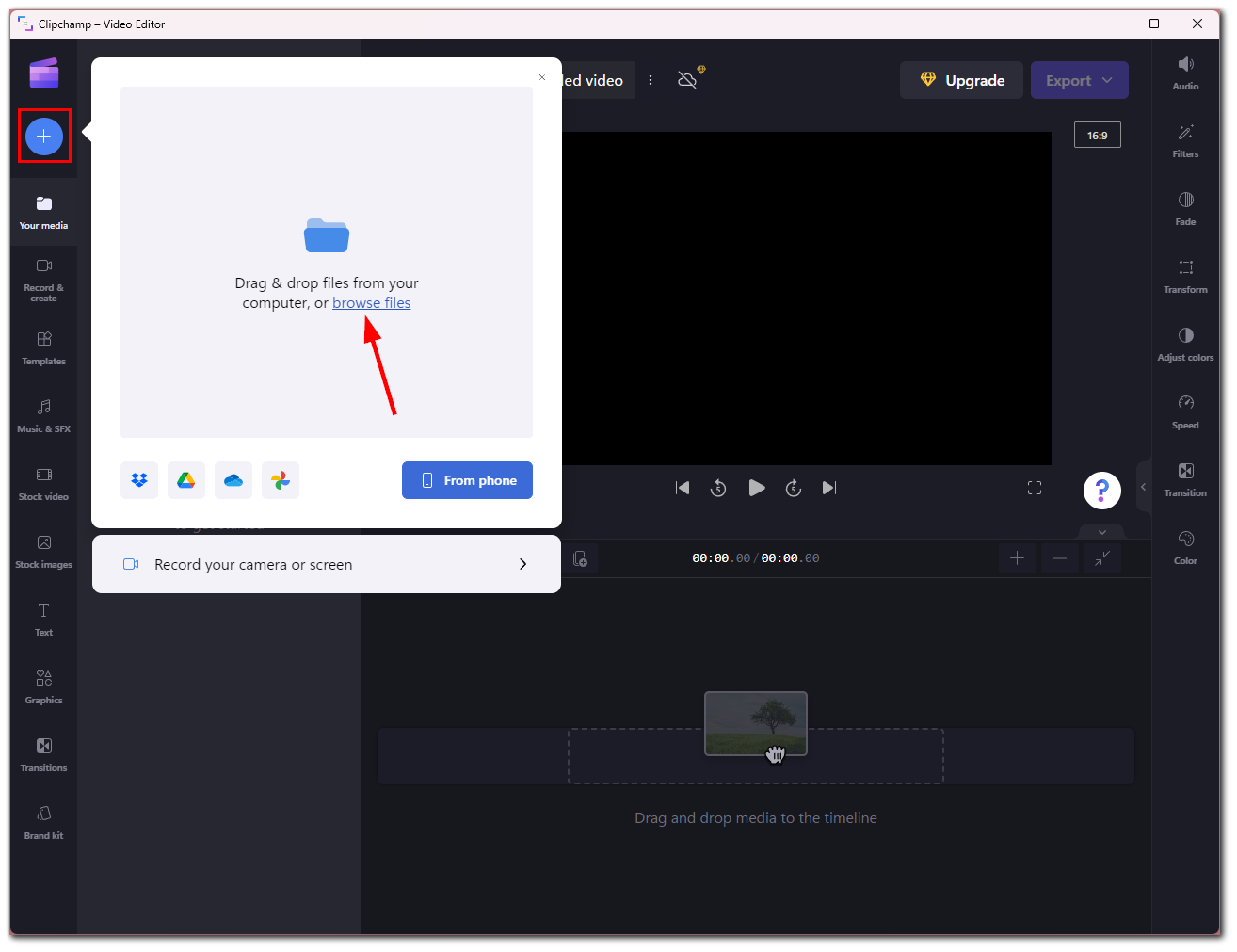The image size is (1237, 952).
Task: Skip forward five seconds
Action: click(x=794, y=488)
